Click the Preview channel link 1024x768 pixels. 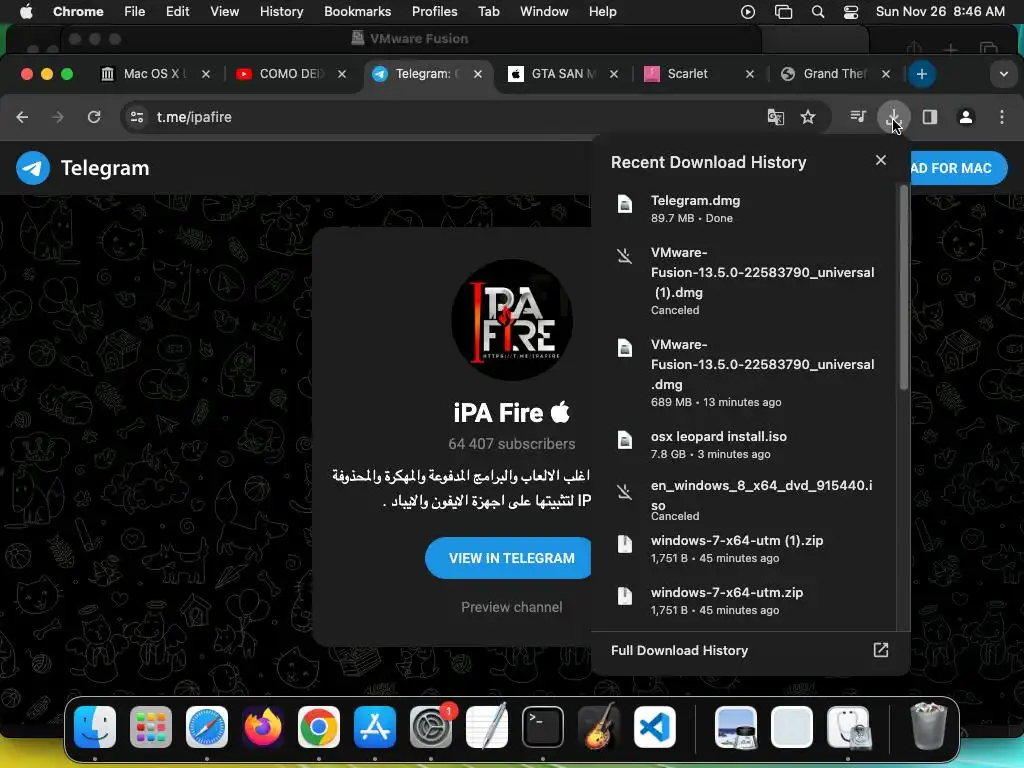pyautogui.click(x=511, y=607)
